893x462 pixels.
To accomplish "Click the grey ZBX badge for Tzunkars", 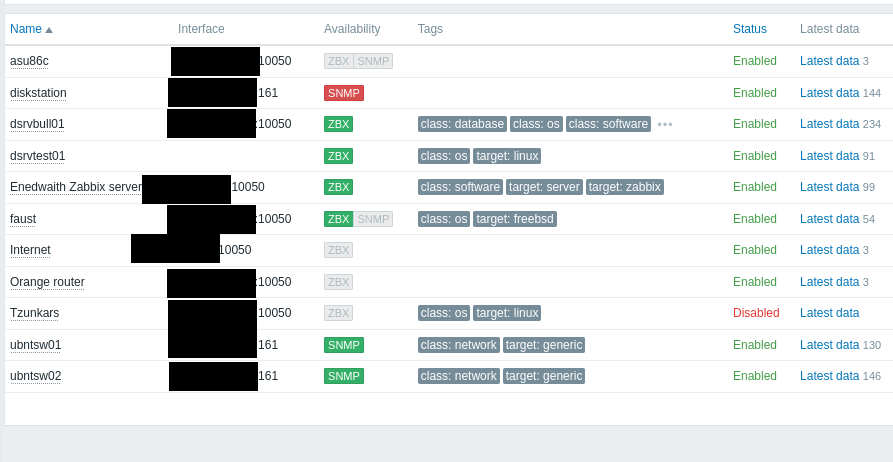I will (338, 313).
